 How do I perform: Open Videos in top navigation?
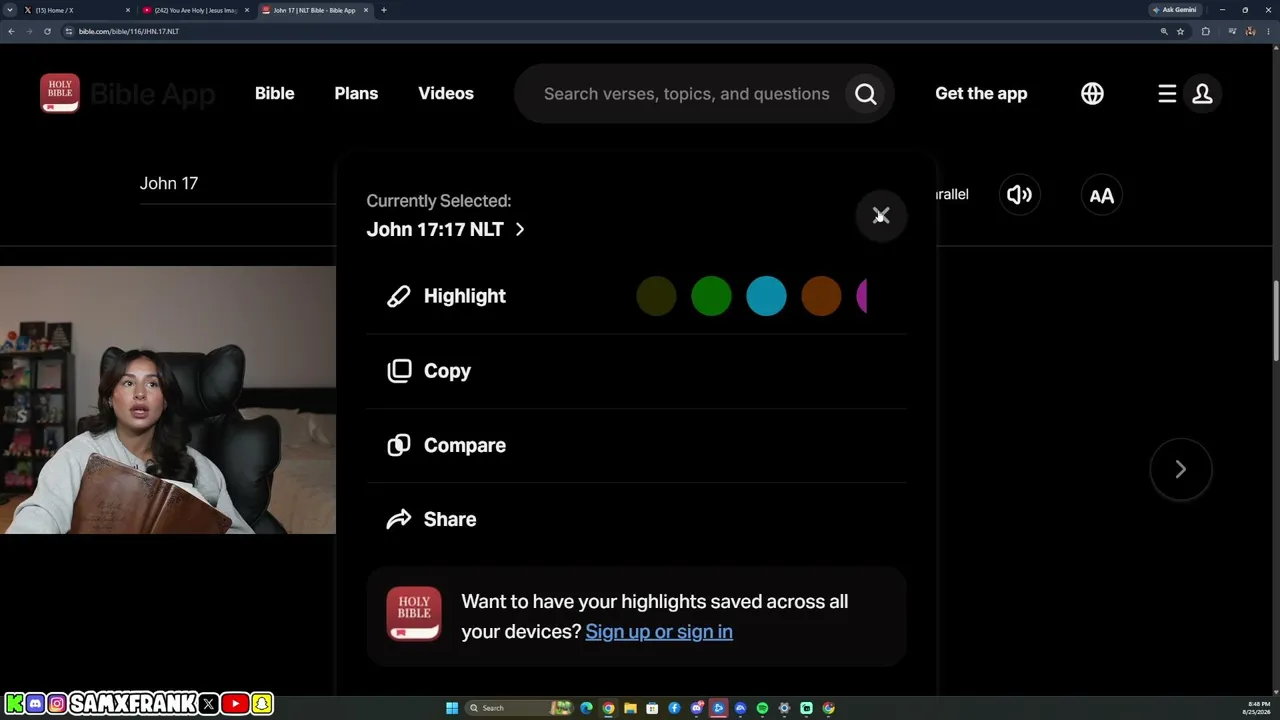[446, 94]
